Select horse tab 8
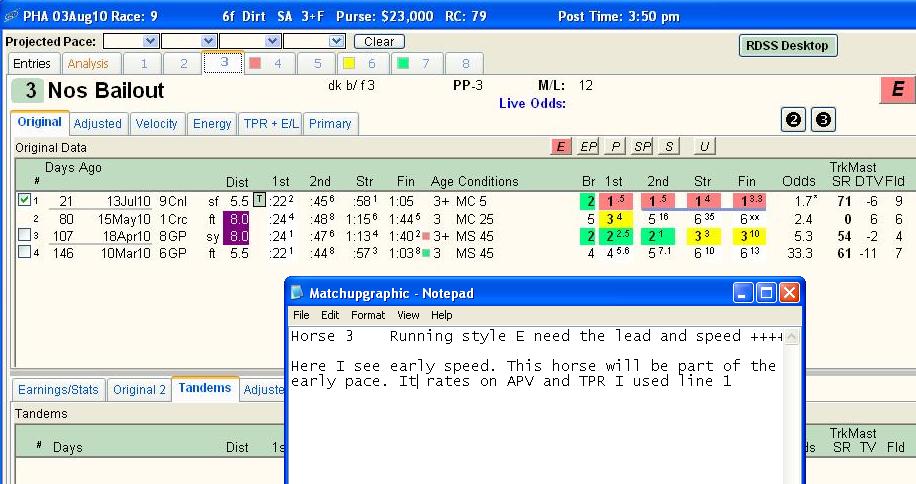This screenshot has width=916, height=484. tap(465, 64)
